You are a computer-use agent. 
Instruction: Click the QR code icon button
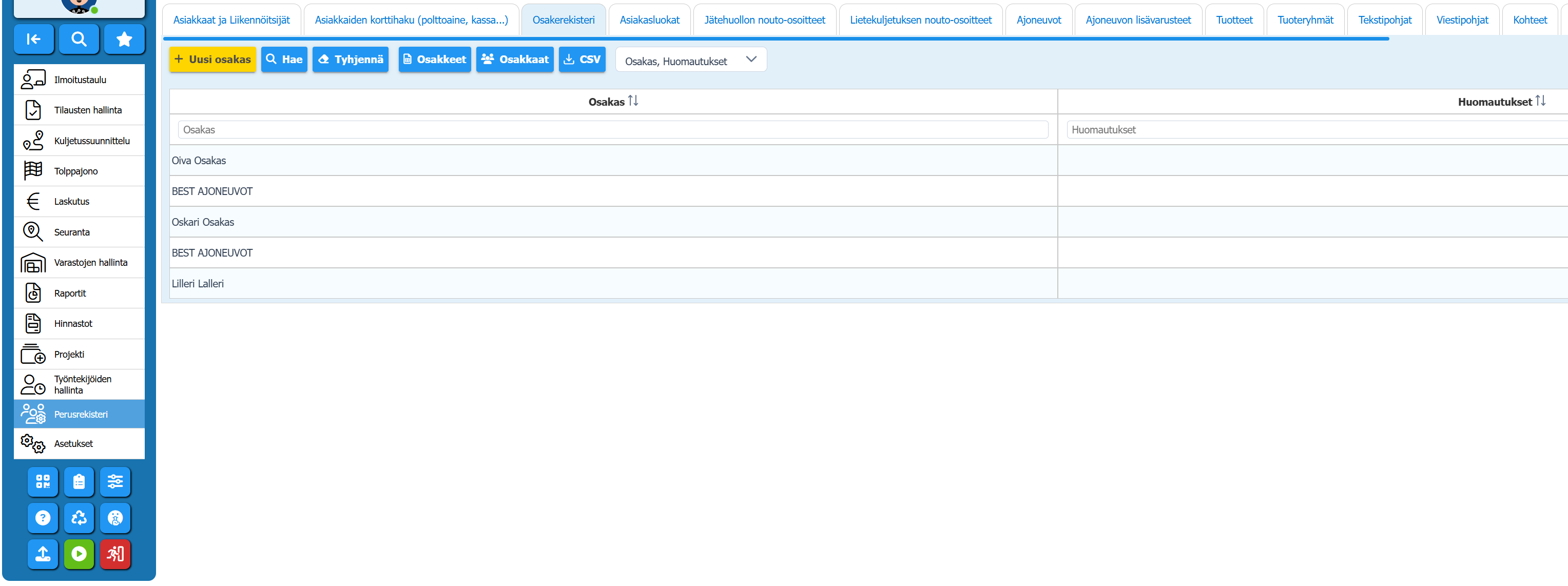click(43, 481)
